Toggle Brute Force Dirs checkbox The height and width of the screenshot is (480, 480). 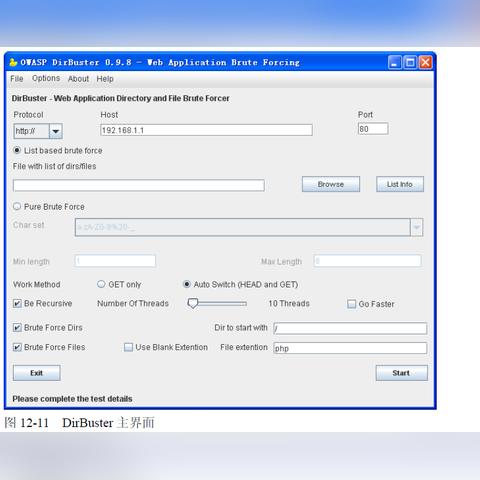tap(17, 327)
